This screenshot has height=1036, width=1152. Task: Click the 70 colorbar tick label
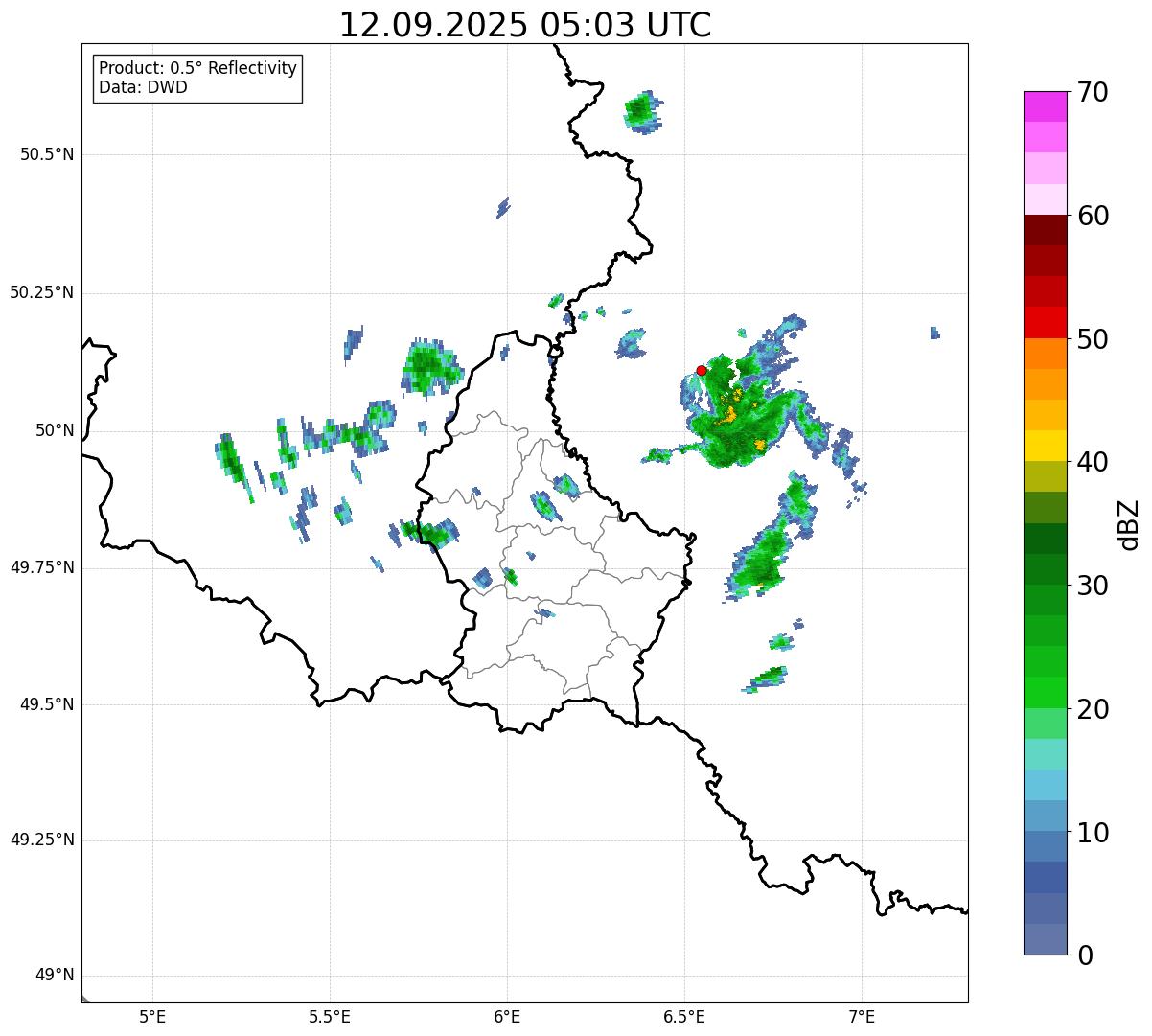(x=1093, y=92)
